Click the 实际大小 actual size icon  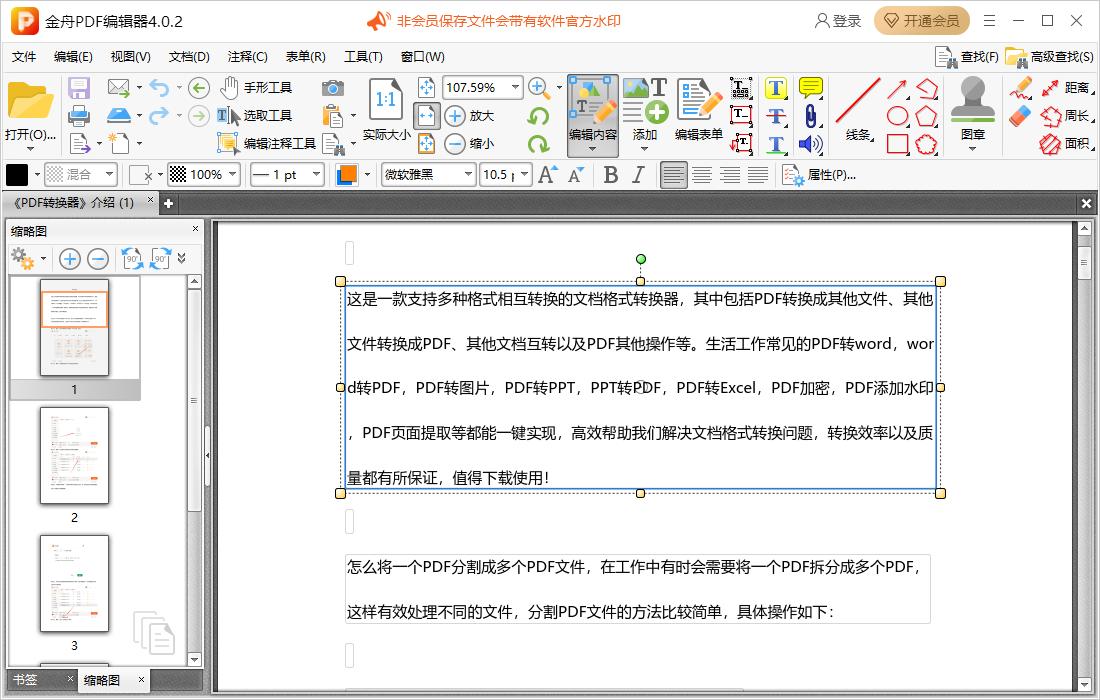coord(385,100)
